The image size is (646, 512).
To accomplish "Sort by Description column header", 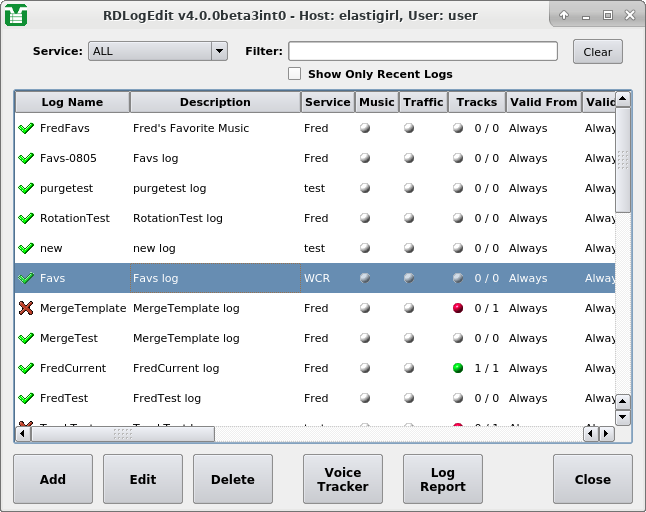I will click(x=215, y=102).
